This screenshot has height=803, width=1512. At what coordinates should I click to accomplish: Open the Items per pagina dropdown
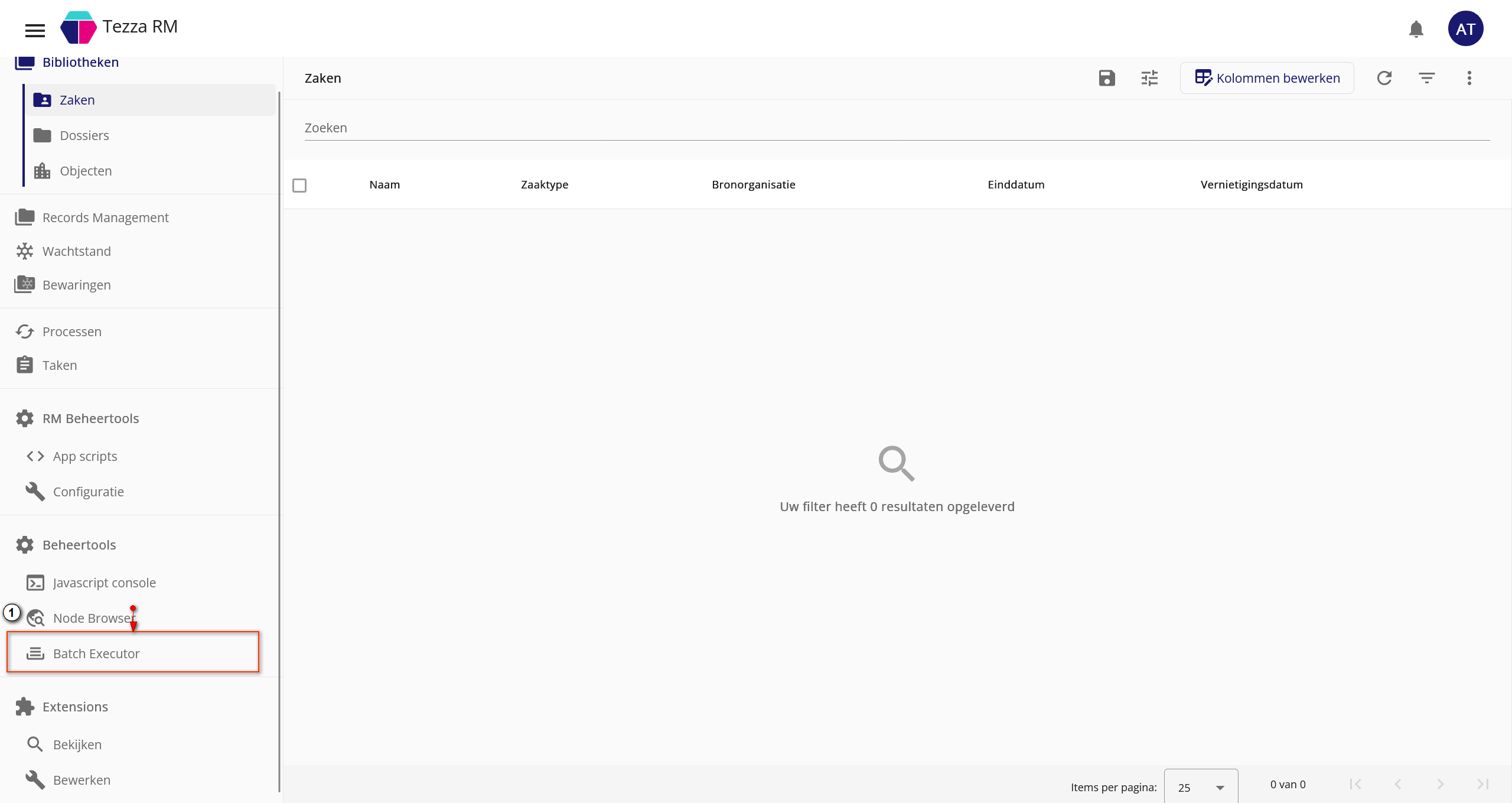point(1201,787)
